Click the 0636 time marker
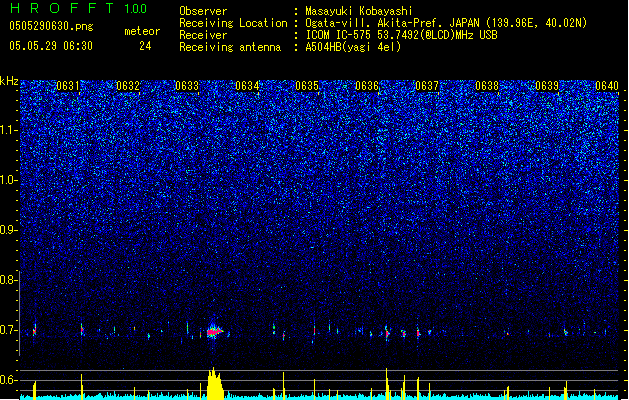The width and height of the screenshot is (629, 400). [x=367, y=86]
